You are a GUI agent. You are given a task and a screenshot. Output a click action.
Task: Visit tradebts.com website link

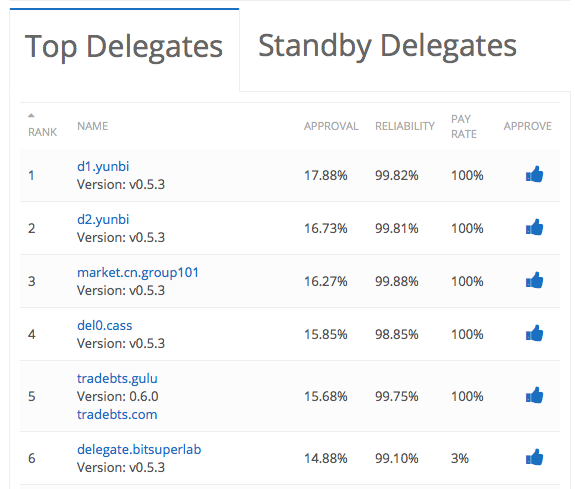point(117,415)
